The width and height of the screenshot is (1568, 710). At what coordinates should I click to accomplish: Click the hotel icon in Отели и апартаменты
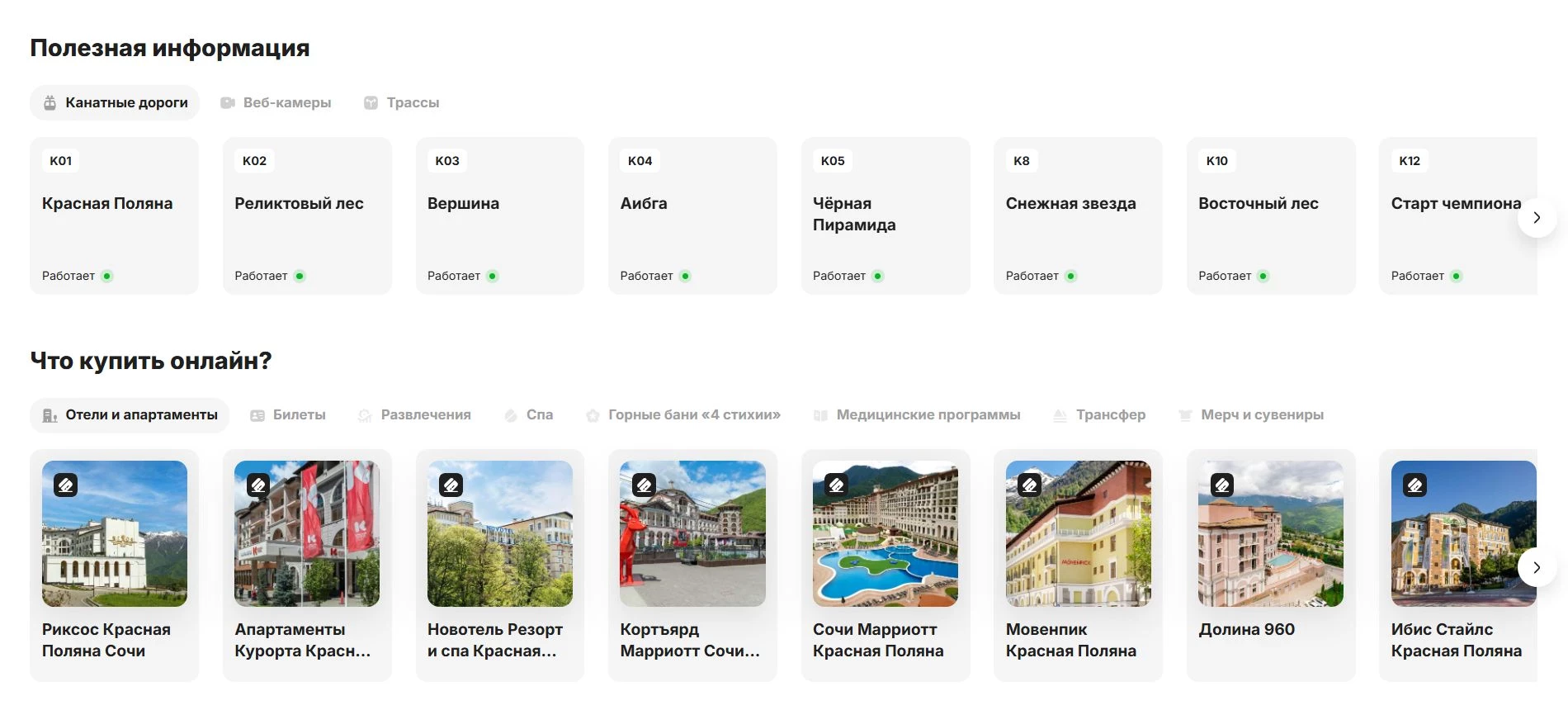50,415
